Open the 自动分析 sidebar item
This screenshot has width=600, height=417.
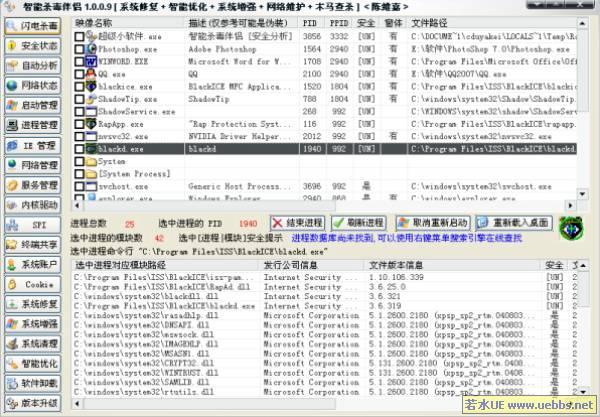pos(33,66)
